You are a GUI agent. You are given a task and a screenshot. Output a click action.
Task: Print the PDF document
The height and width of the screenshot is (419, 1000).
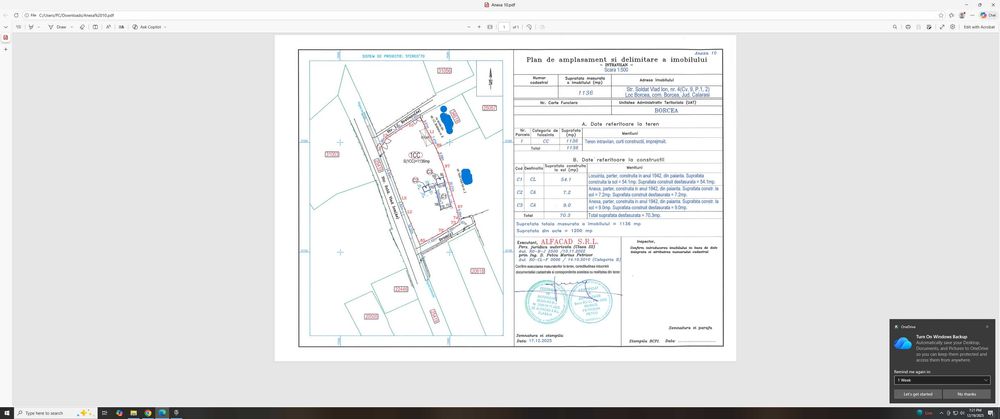point(908,27)
